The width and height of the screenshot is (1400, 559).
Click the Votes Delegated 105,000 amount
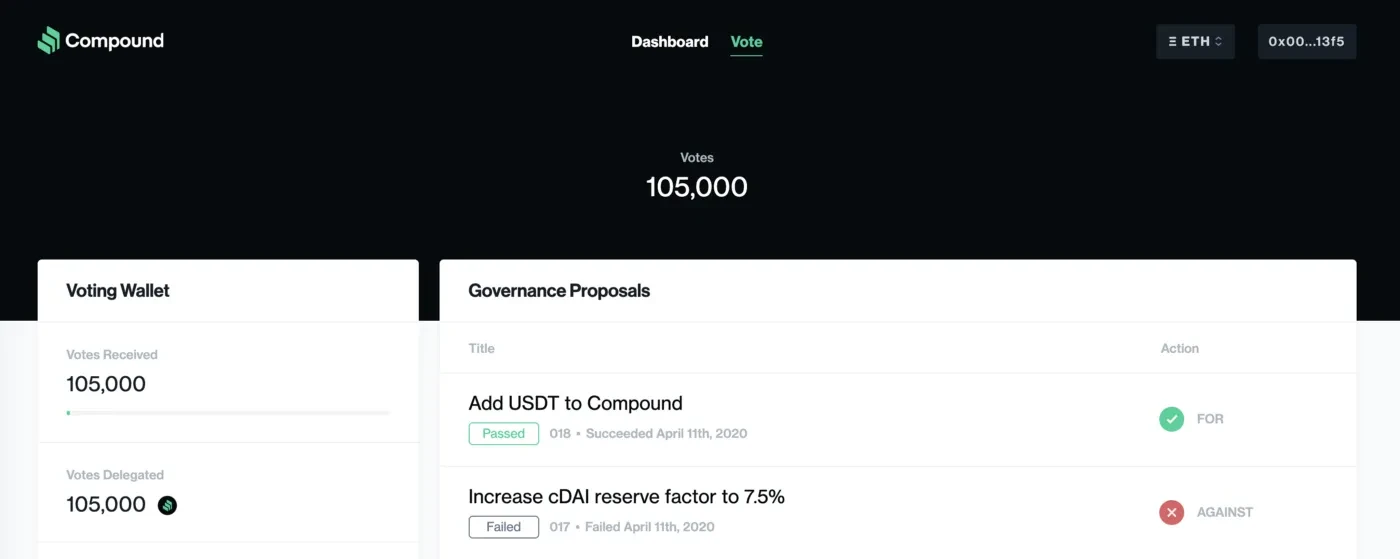tap(106, 505)
